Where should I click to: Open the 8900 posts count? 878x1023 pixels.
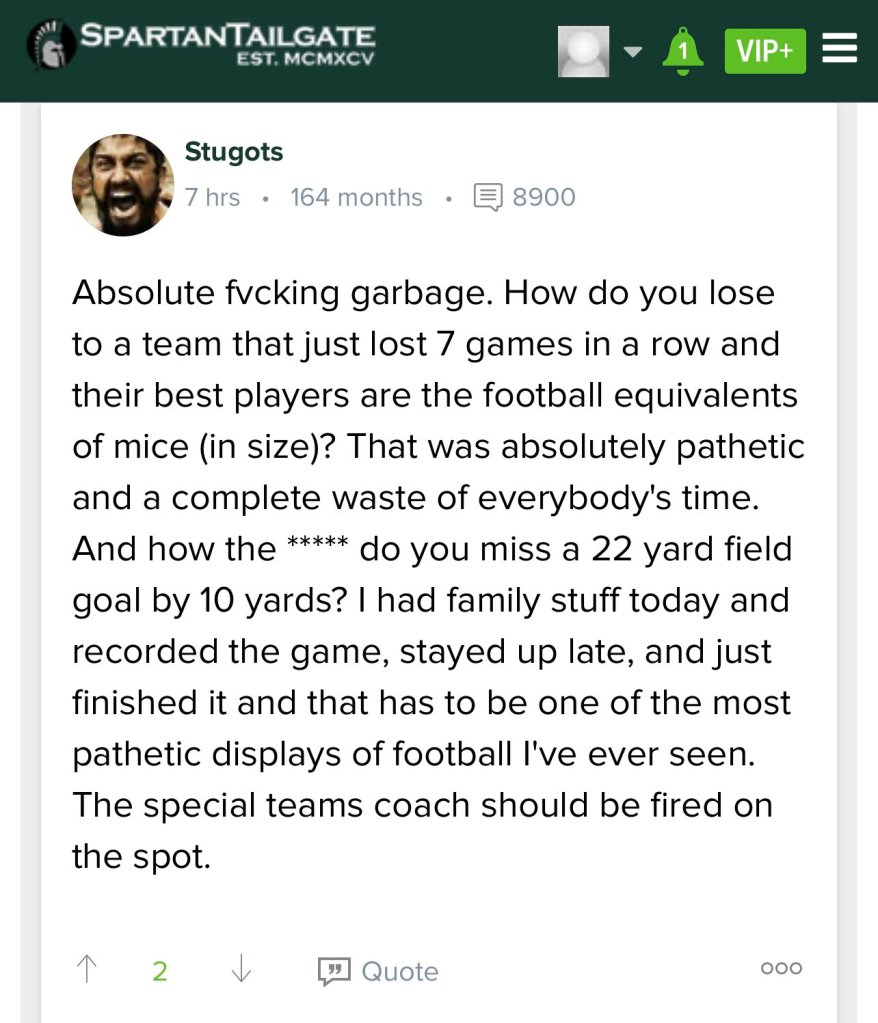[544, 197]
